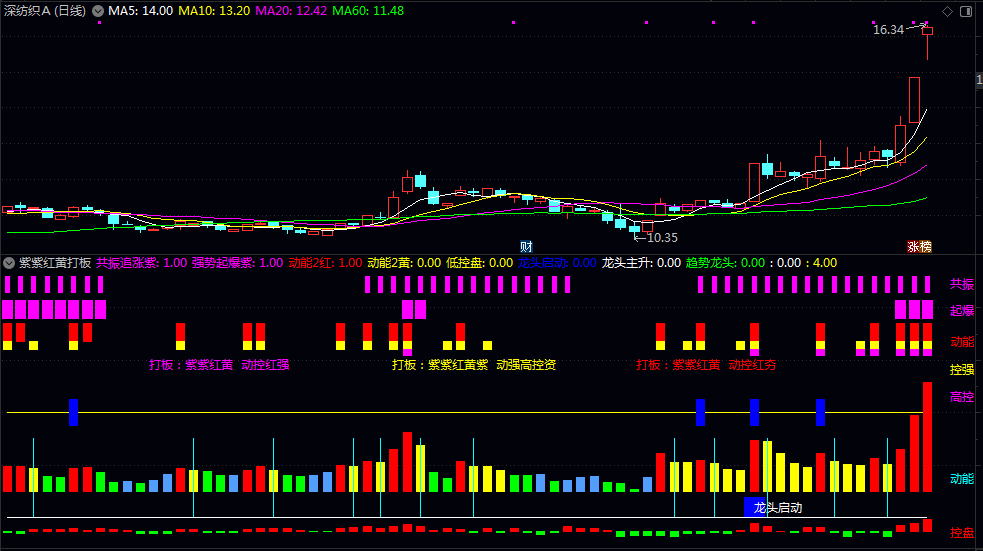Click the 控盘 label at bottom right
The image size is (983, 551).
tap(962, 532)
